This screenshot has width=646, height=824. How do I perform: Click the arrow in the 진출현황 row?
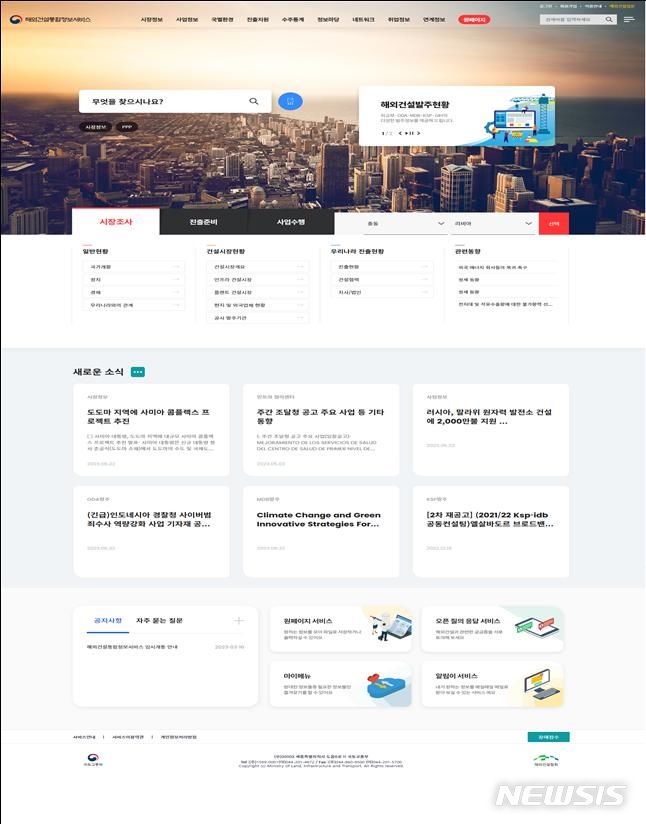424,267
